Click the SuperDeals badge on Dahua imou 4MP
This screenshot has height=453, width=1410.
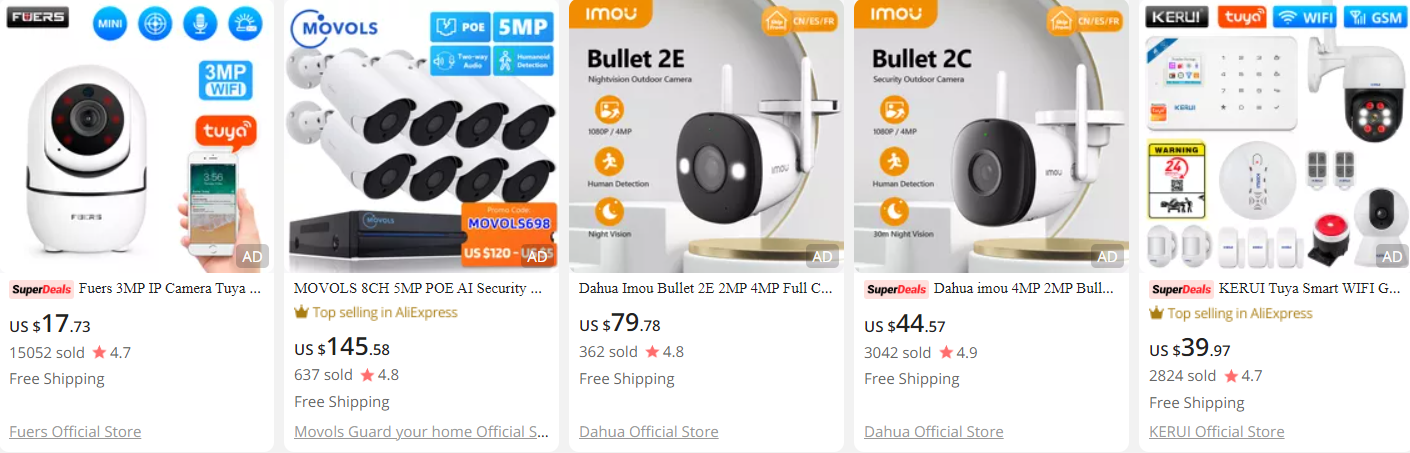(x=897, y=289)
